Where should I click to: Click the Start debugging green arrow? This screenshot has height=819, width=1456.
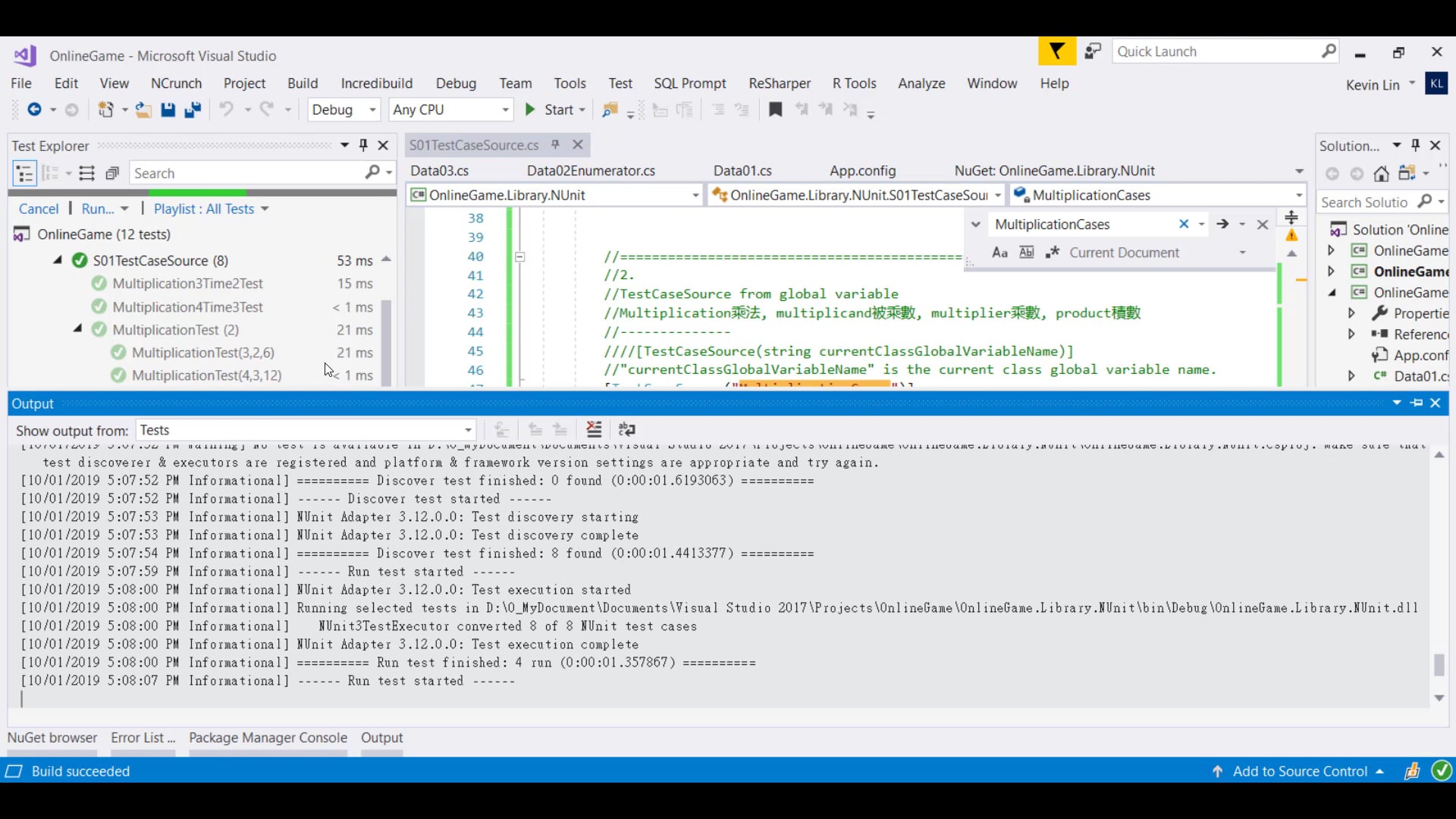click(530, 110)
